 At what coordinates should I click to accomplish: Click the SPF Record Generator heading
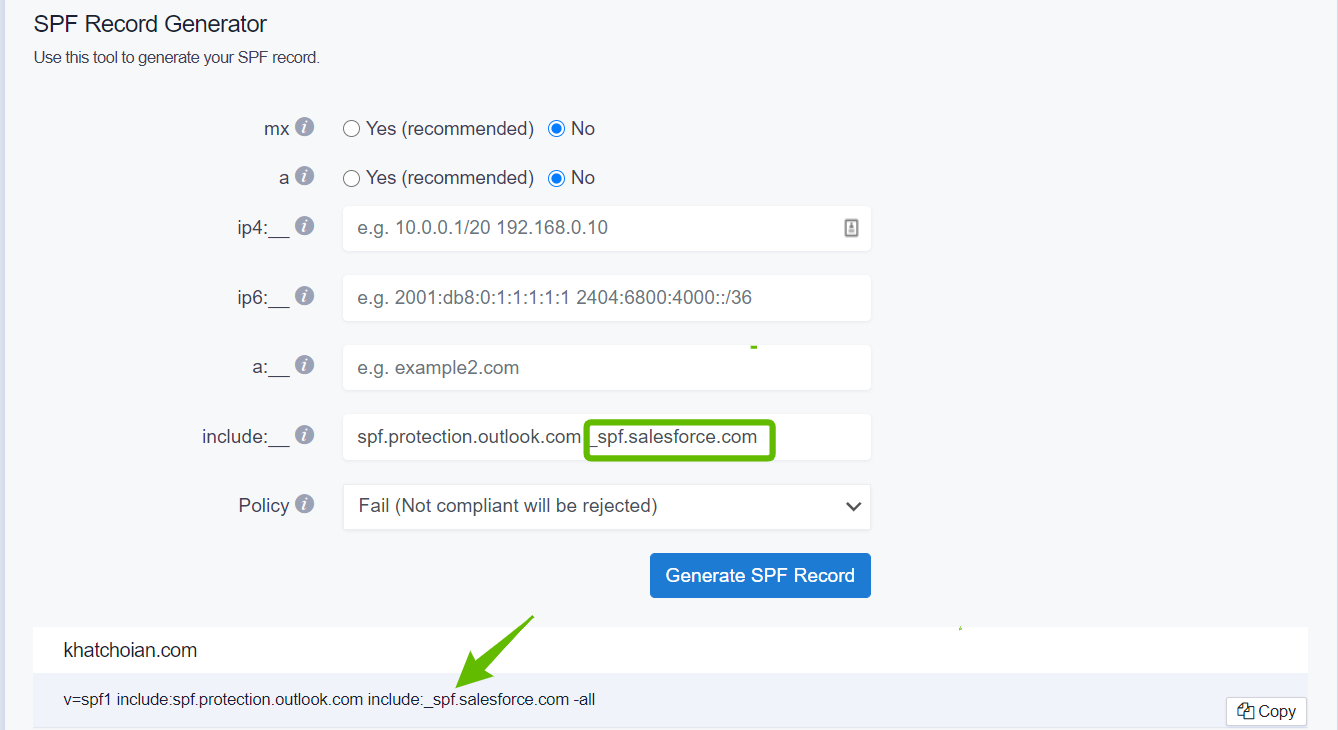[150, 23]
